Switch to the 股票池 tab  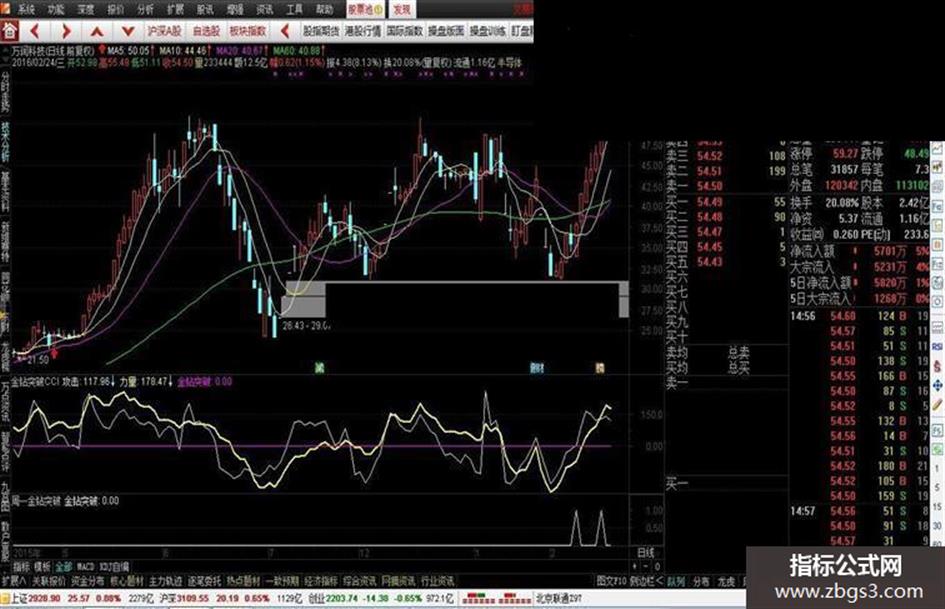(366, 9)
